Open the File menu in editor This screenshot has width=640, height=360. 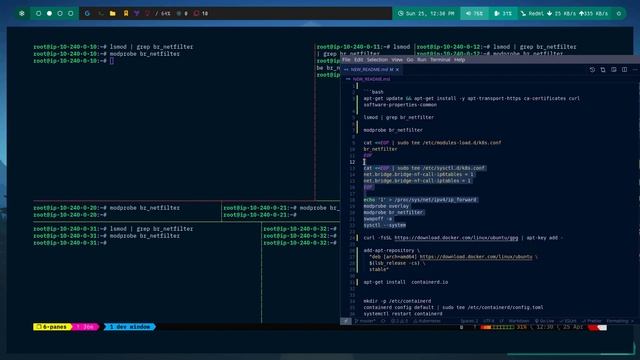346,60
